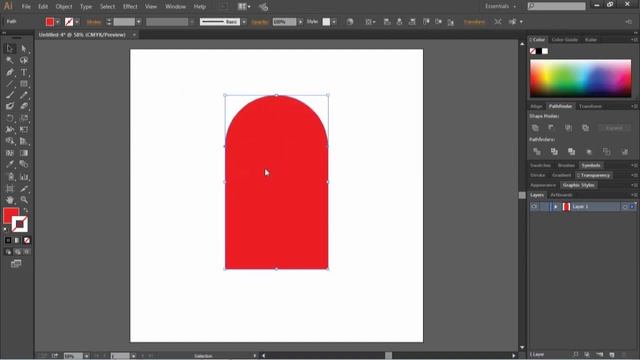Select the Pencil tool
This screenshot has height=360, width=640.
click(24, 95)
